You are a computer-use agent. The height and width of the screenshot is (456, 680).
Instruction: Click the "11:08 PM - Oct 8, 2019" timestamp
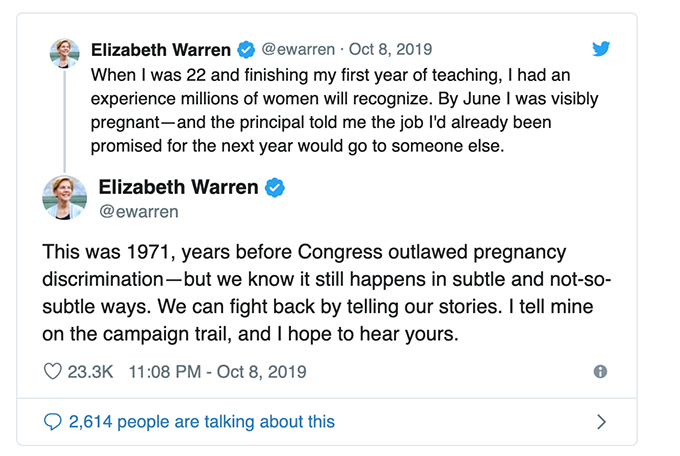[x=217, y=371]
